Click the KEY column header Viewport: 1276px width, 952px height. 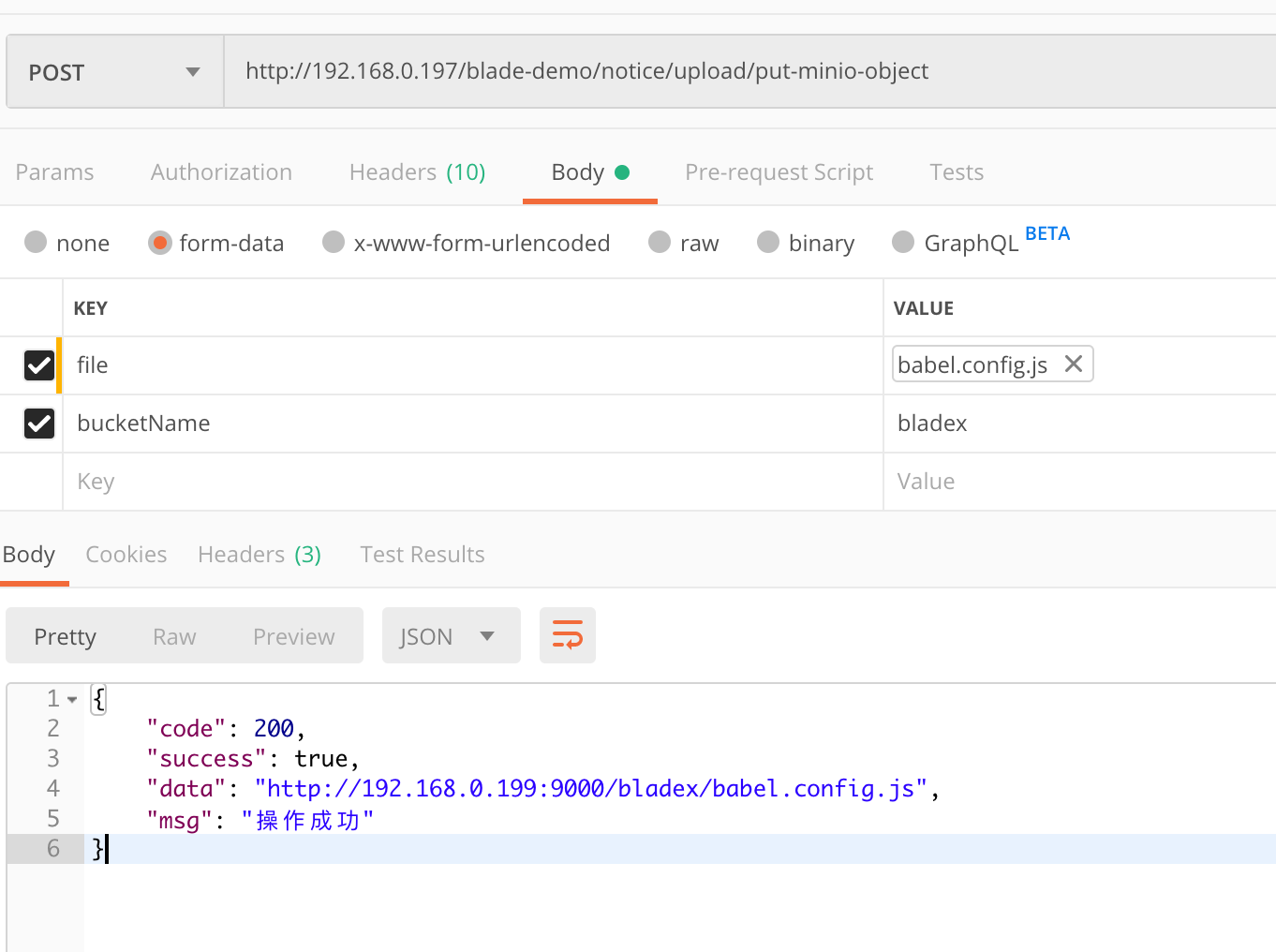coord(91,308)
